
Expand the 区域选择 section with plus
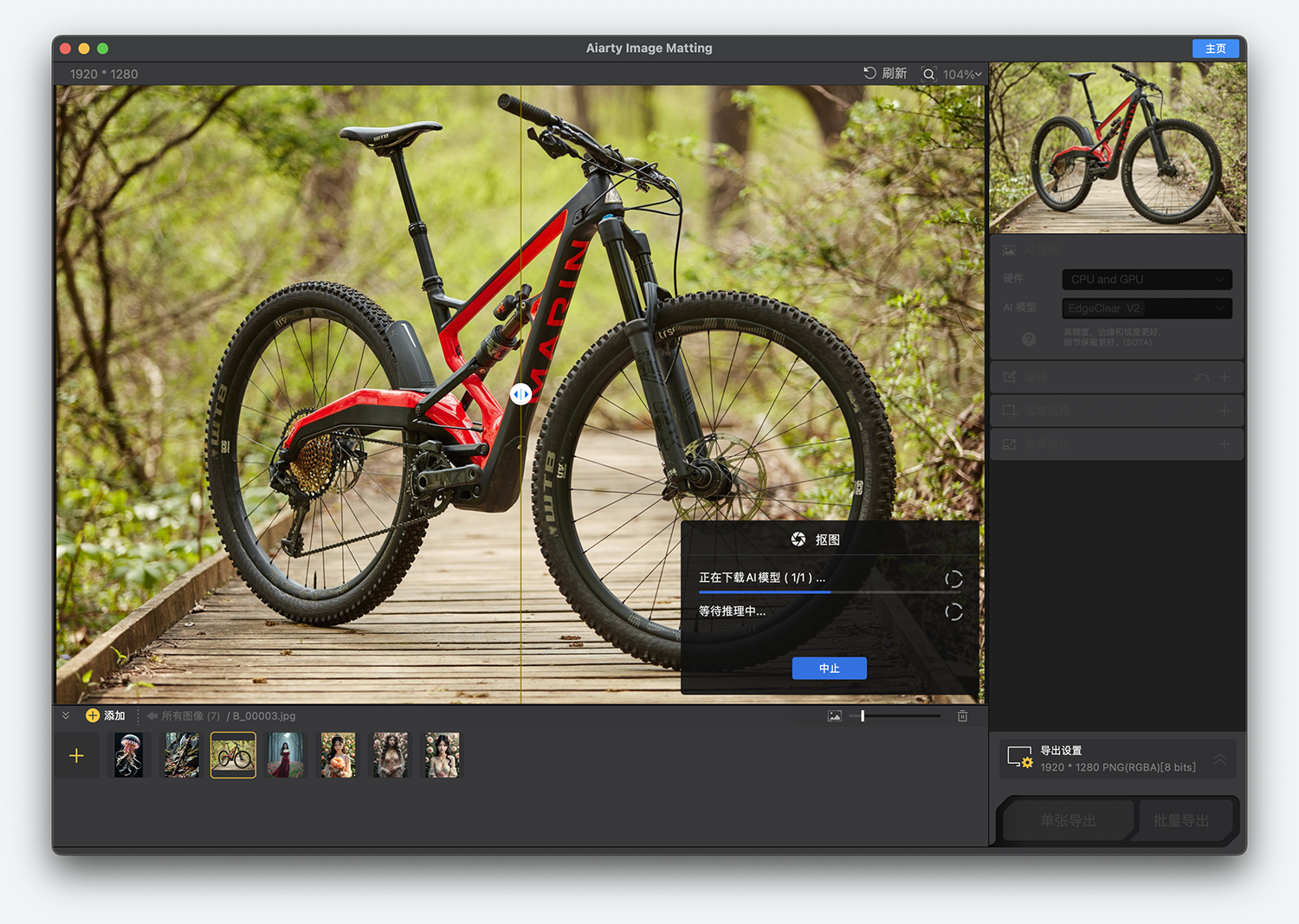[x=1224, y=410]
